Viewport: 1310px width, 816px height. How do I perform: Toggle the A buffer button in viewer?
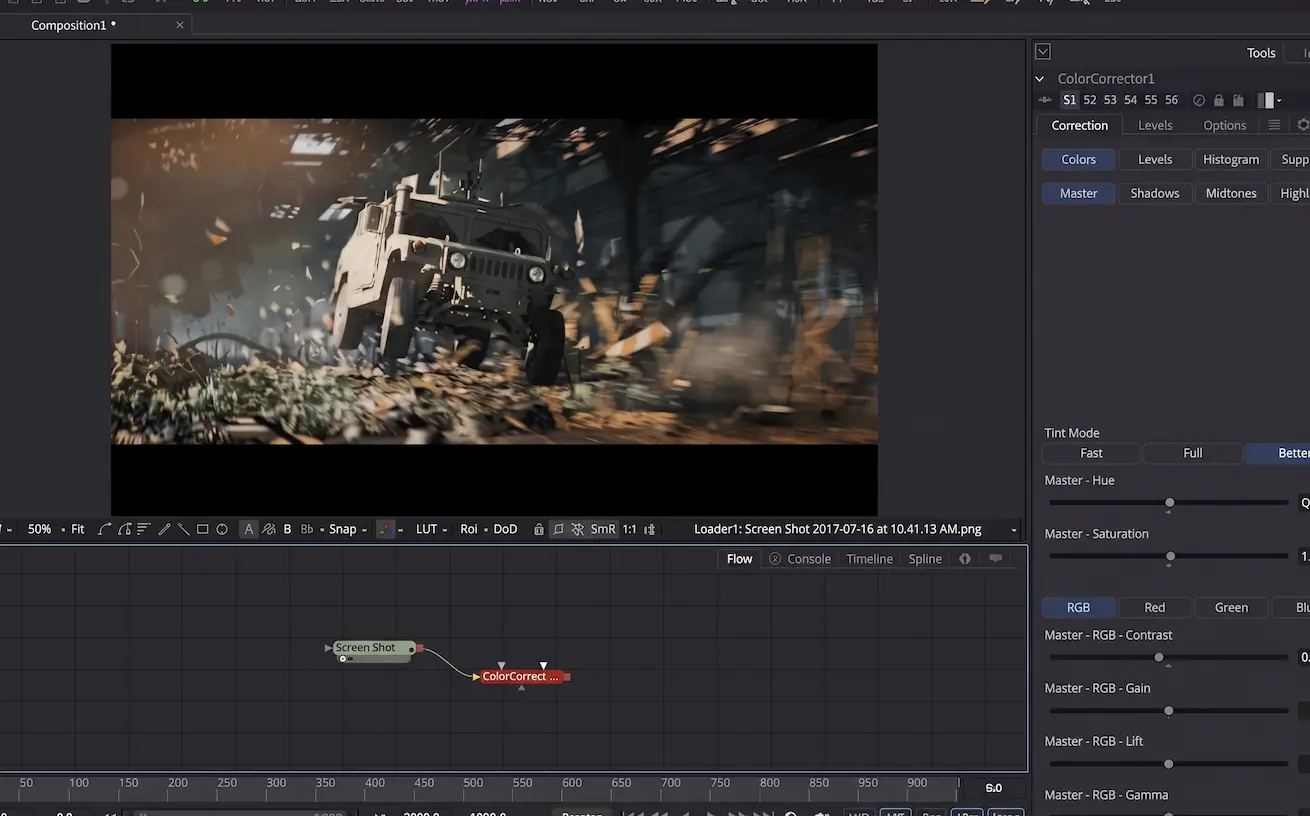pos(248,529)
